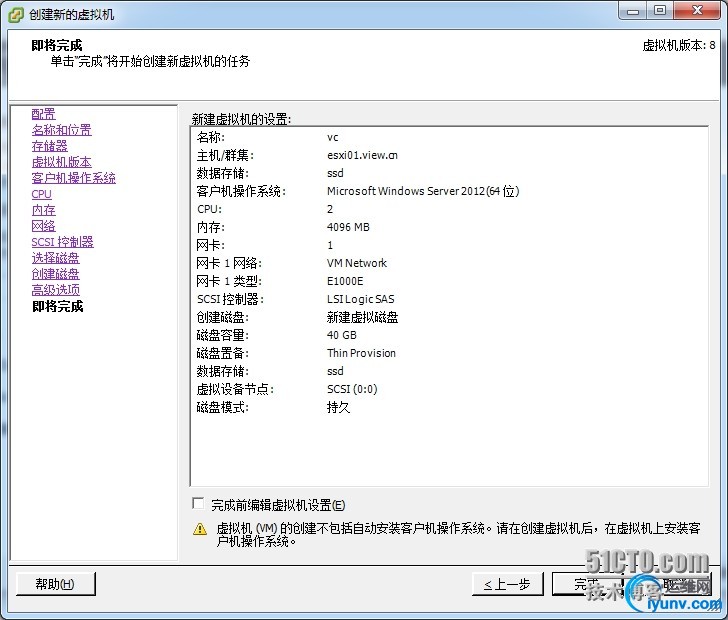Open the 存储器 step link

click(x=49, y=146)
